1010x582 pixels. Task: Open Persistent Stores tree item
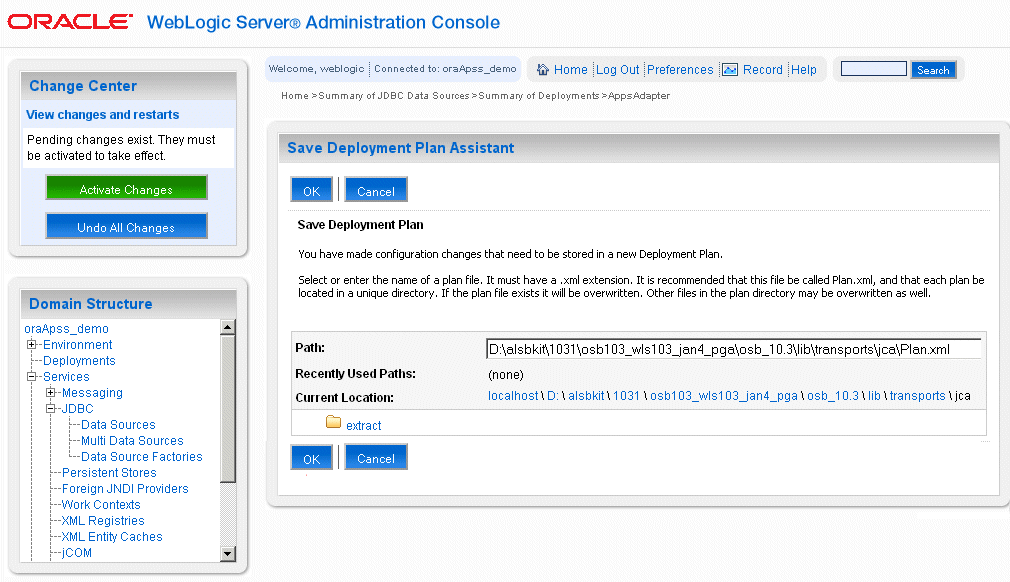click(109, 473)
